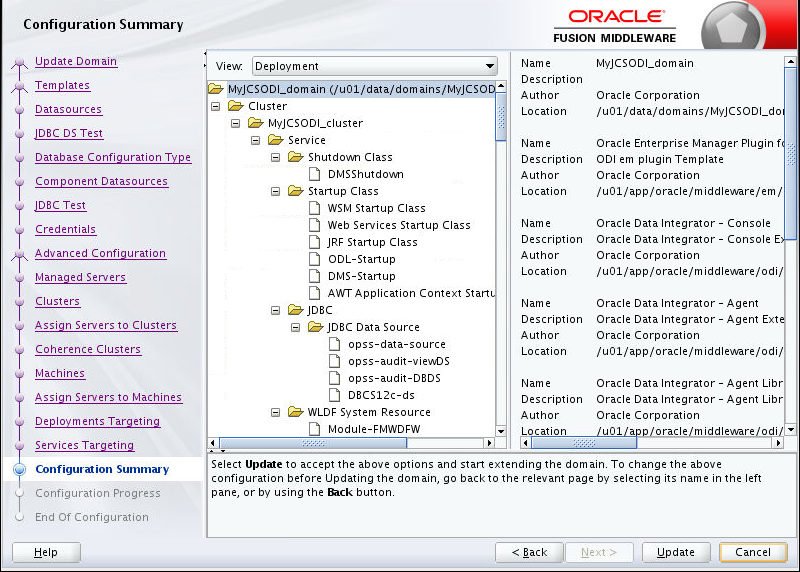This screenshot has width=800, height=572.
Task: Go to the Update Domain step
Action: click(76, 61)
